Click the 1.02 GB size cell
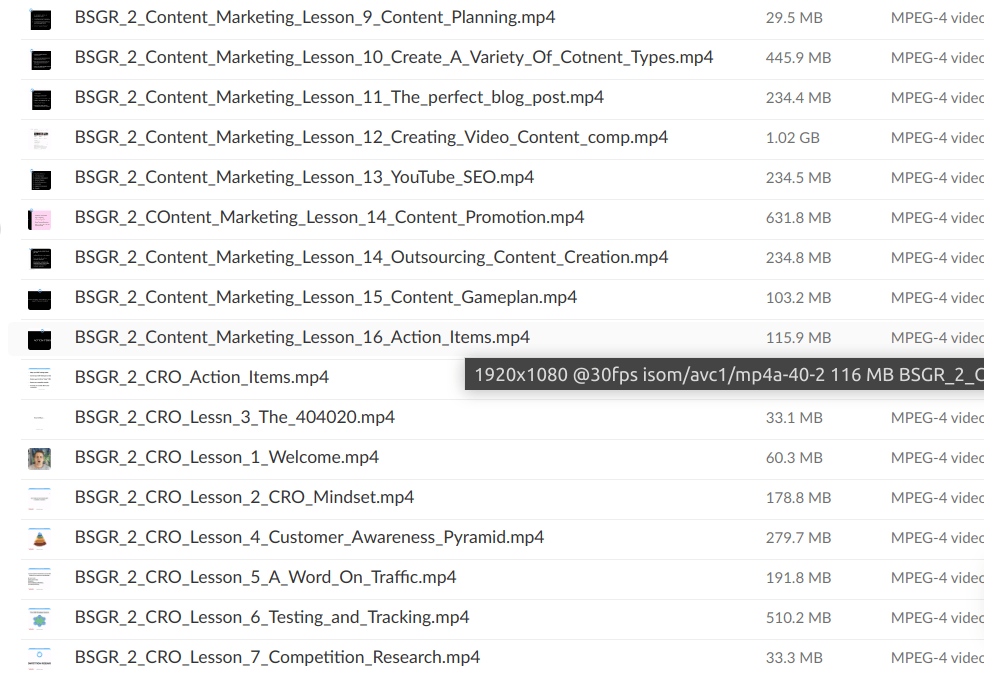 point(792,137)
